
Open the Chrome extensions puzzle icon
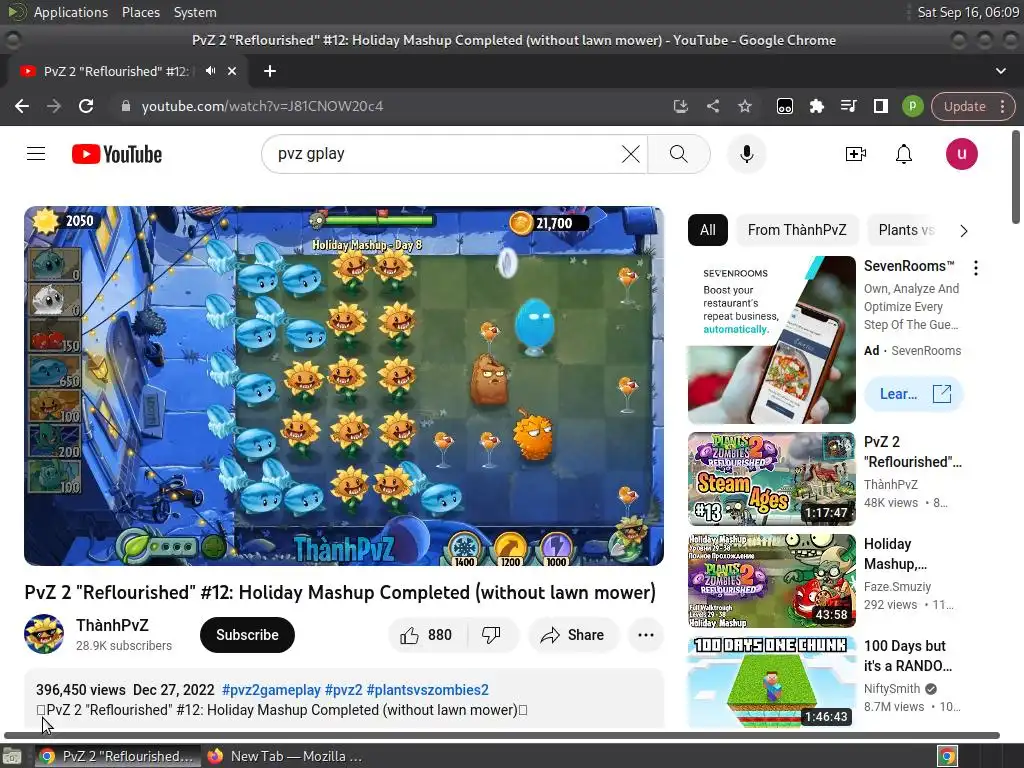[816, 106]
